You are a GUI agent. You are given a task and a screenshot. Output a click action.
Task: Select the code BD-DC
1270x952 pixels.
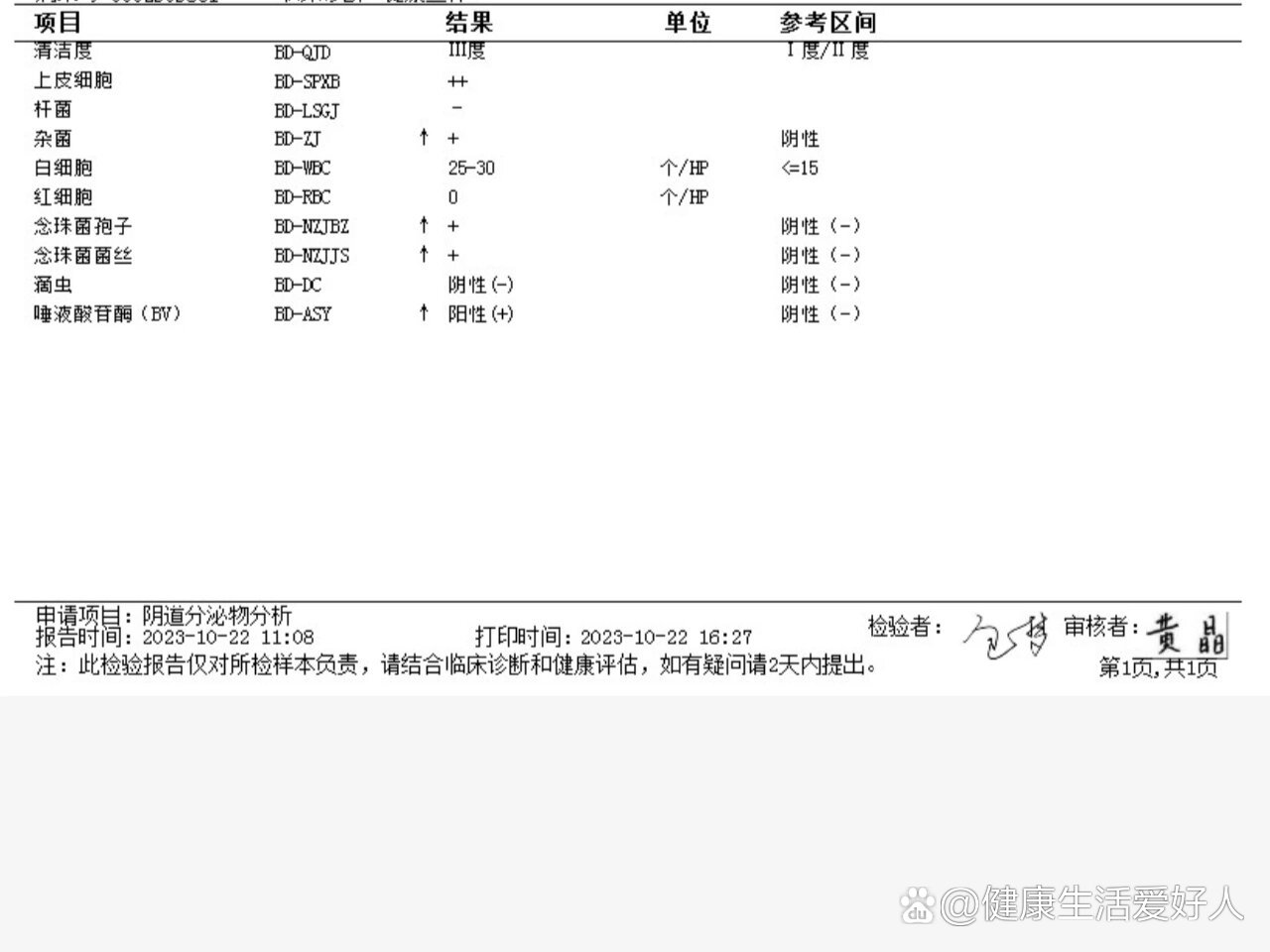pos(298,286)
